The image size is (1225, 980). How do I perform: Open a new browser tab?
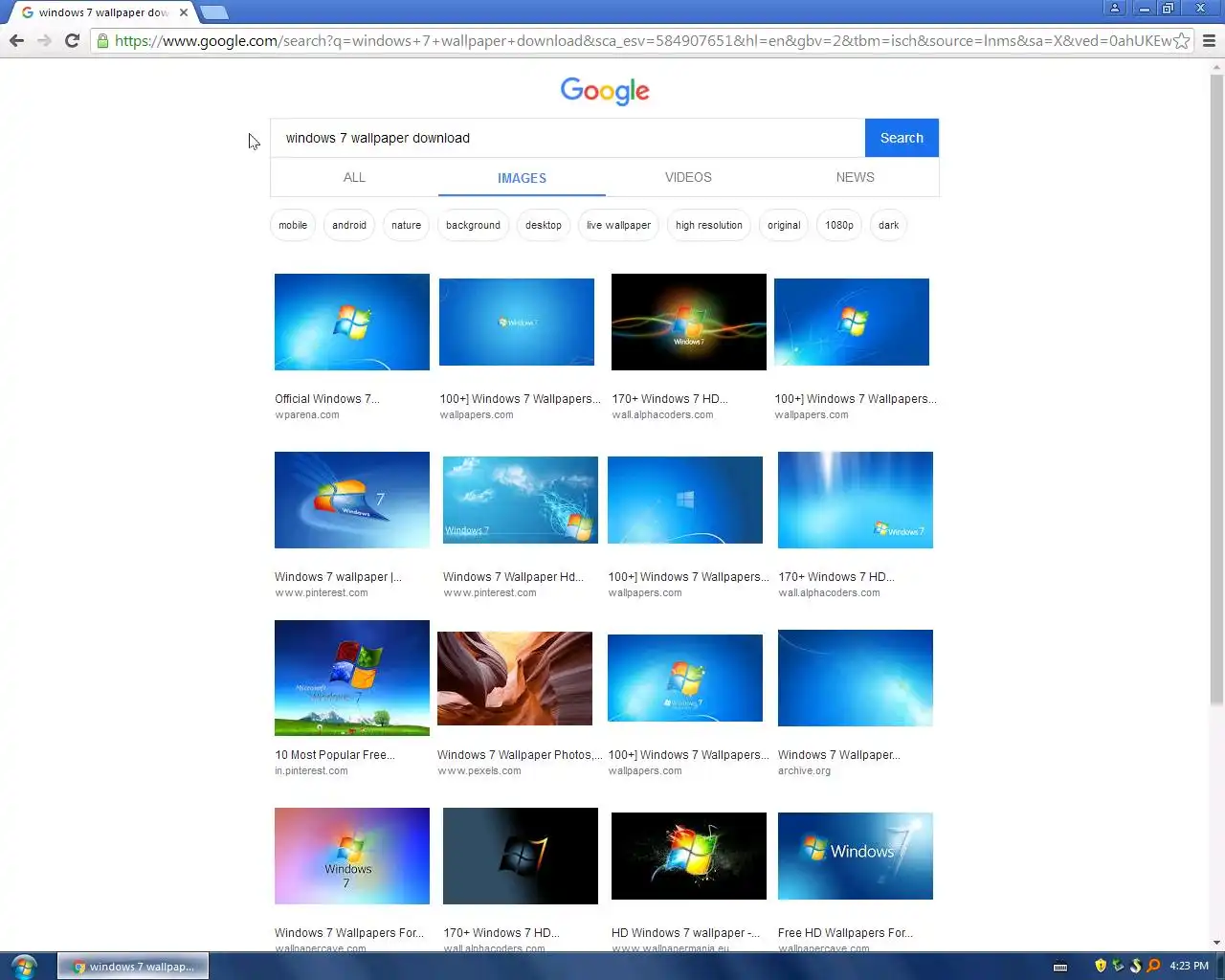(214, 12)
